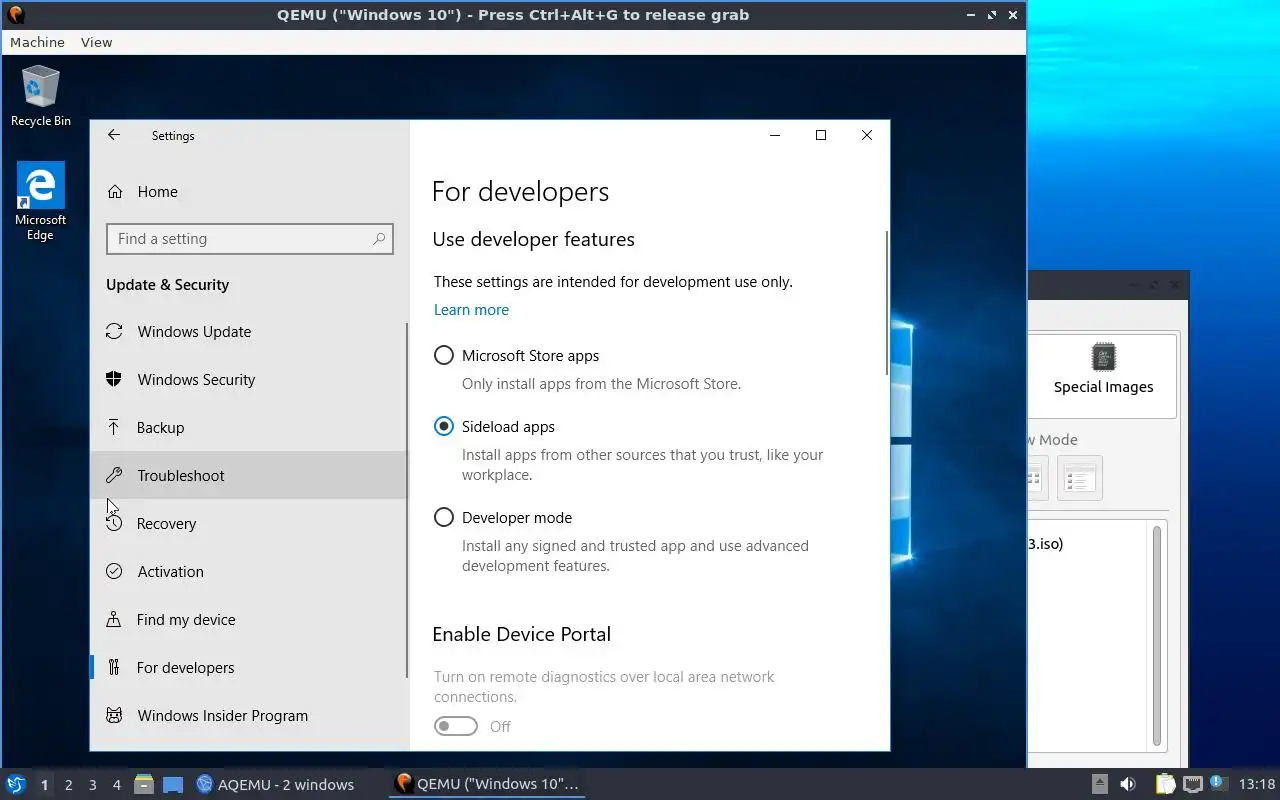The height and width of the screenshot is (800, 1280).
Task: Click the Find my device person icon
Action: coord(114,620)
